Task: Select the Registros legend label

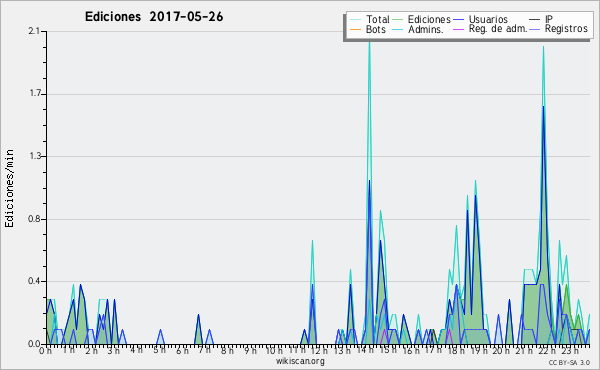Action: tap(566, 29)
